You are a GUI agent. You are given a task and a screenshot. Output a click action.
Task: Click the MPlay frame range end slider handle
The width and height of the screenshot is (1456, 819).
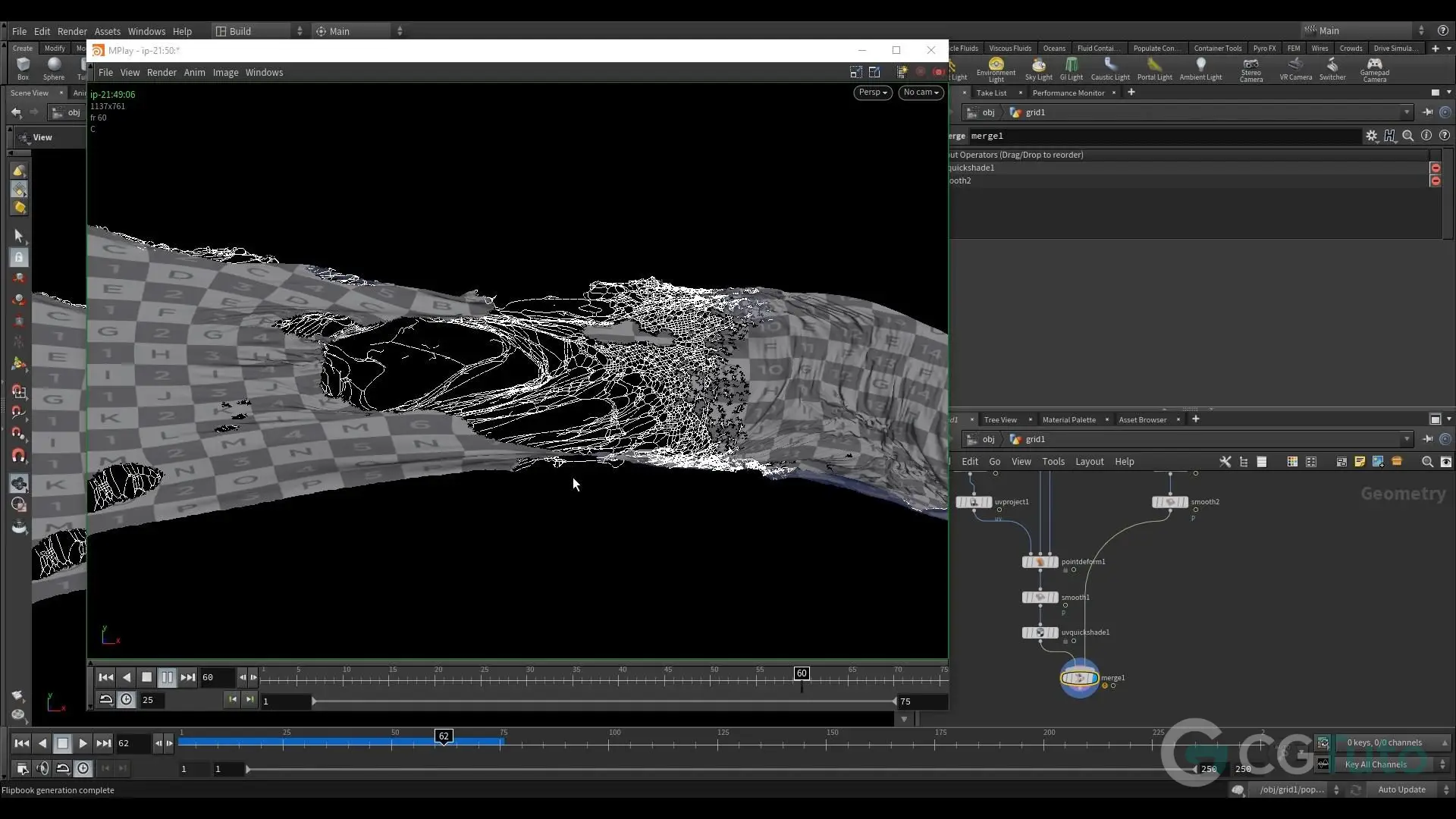click(894, 701)
